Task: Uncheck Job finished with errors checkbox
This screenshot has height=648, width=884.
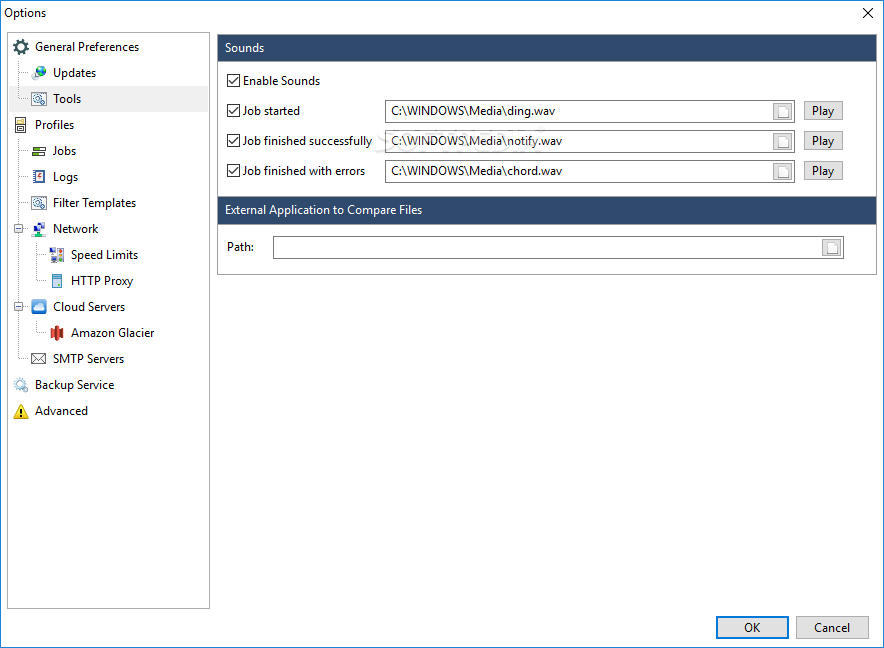Action: point(233,170)
